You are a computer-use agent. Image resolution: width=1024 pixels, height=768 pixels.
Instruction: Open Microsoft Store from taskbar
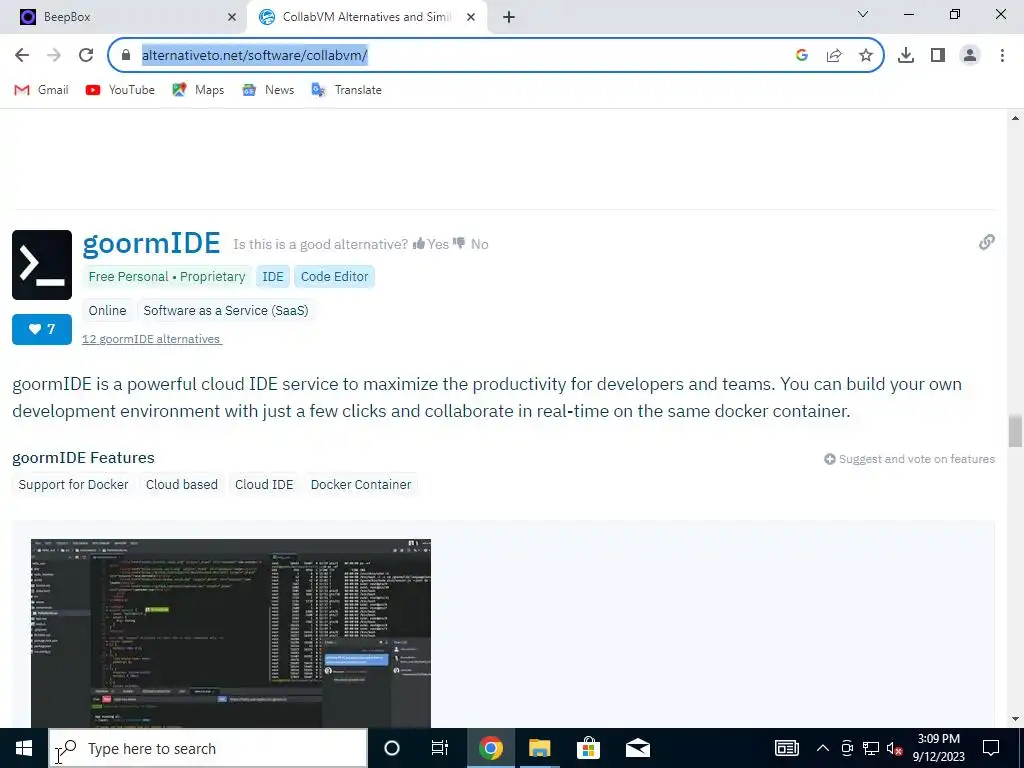click(588, 748)
